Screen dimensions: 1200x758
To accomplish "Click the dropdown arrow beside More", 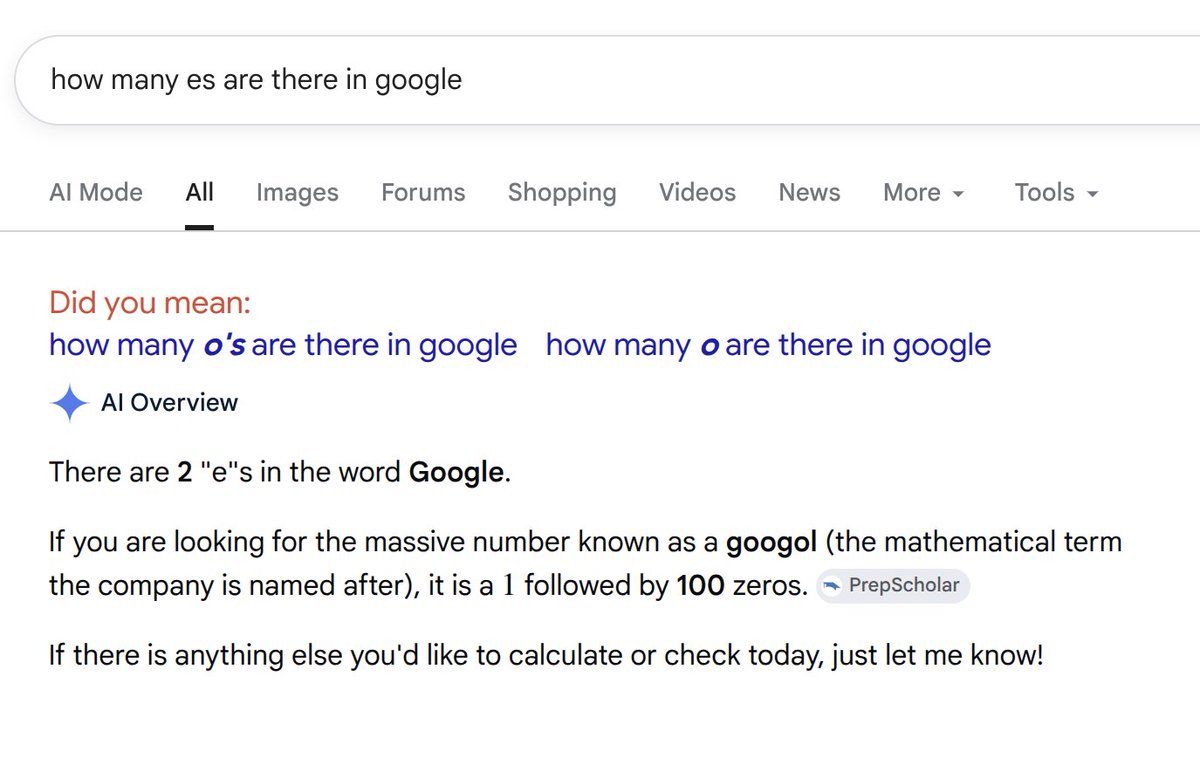I will (958, 194).
